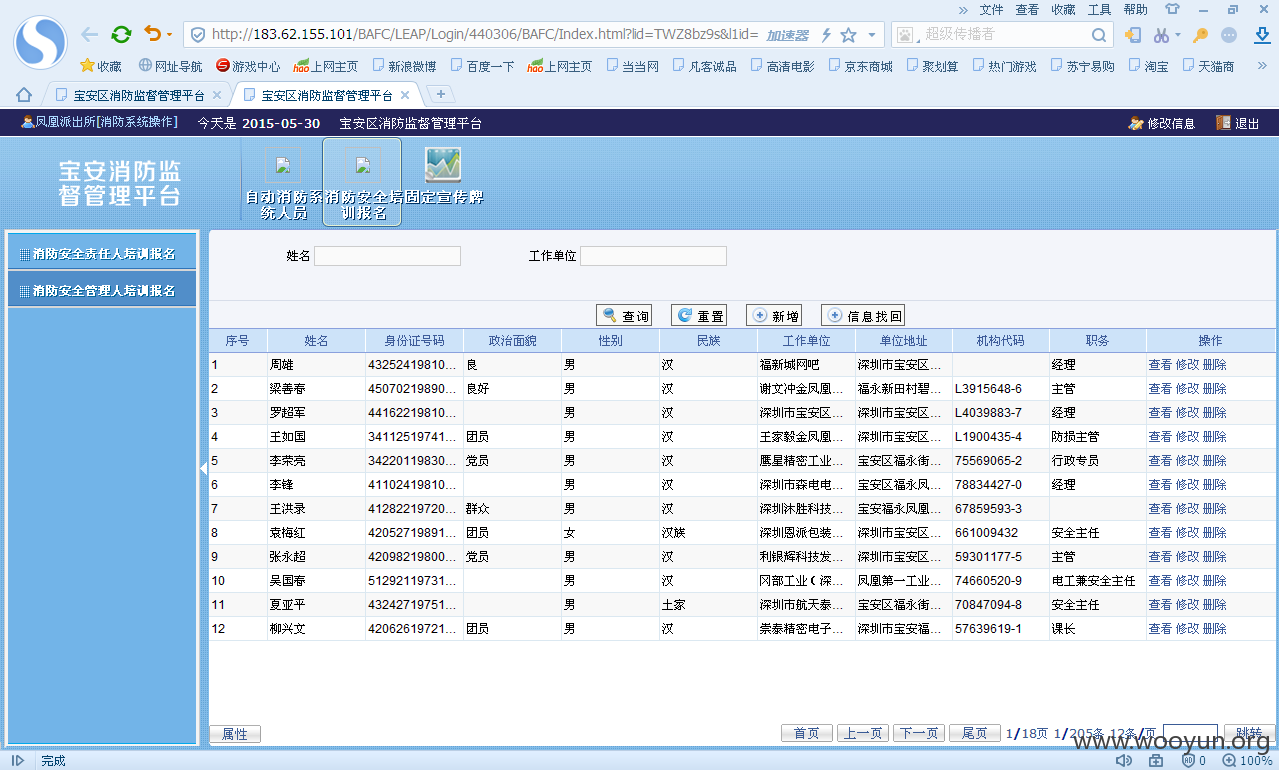Open the 游戏中心 bookmark
This screenshot has width=1279, height=770.
[x=248, y=66]
